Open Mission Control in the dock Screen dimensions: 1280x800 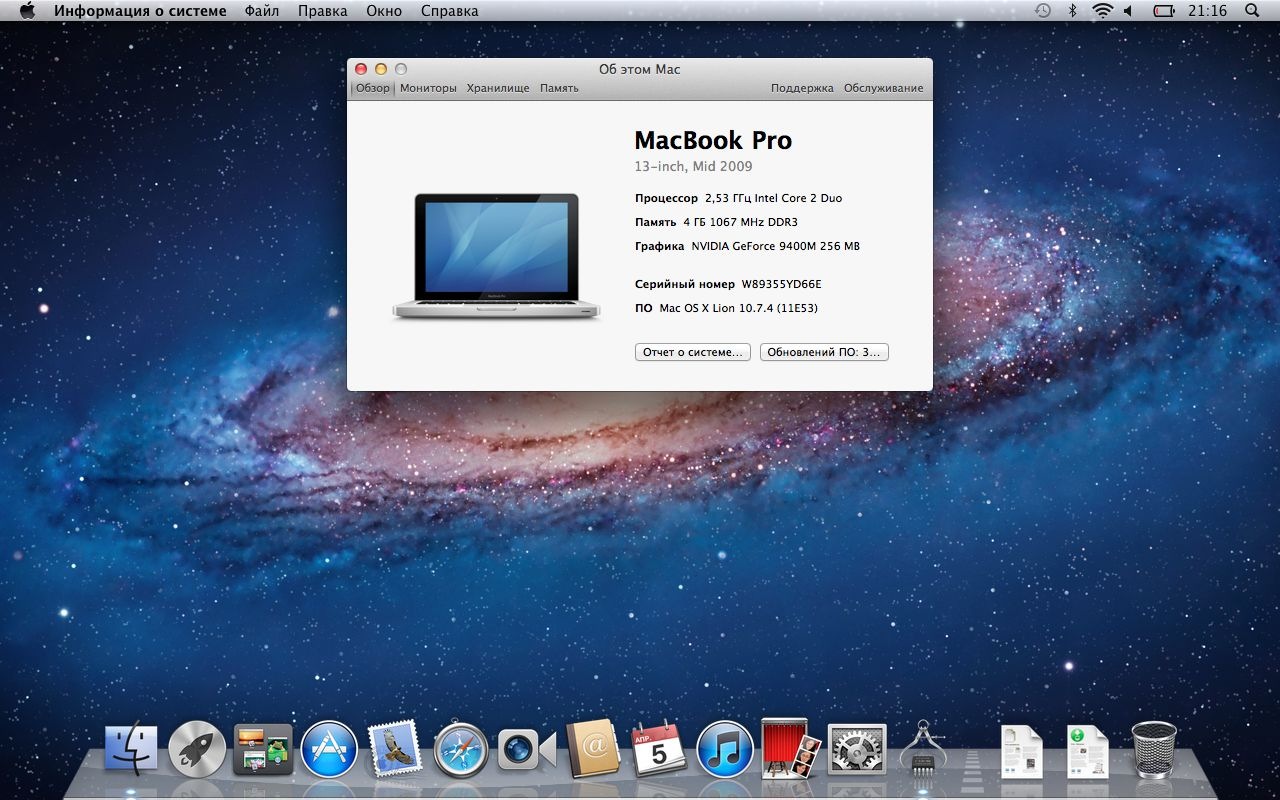pyautogui.click(x=263, y=749)
